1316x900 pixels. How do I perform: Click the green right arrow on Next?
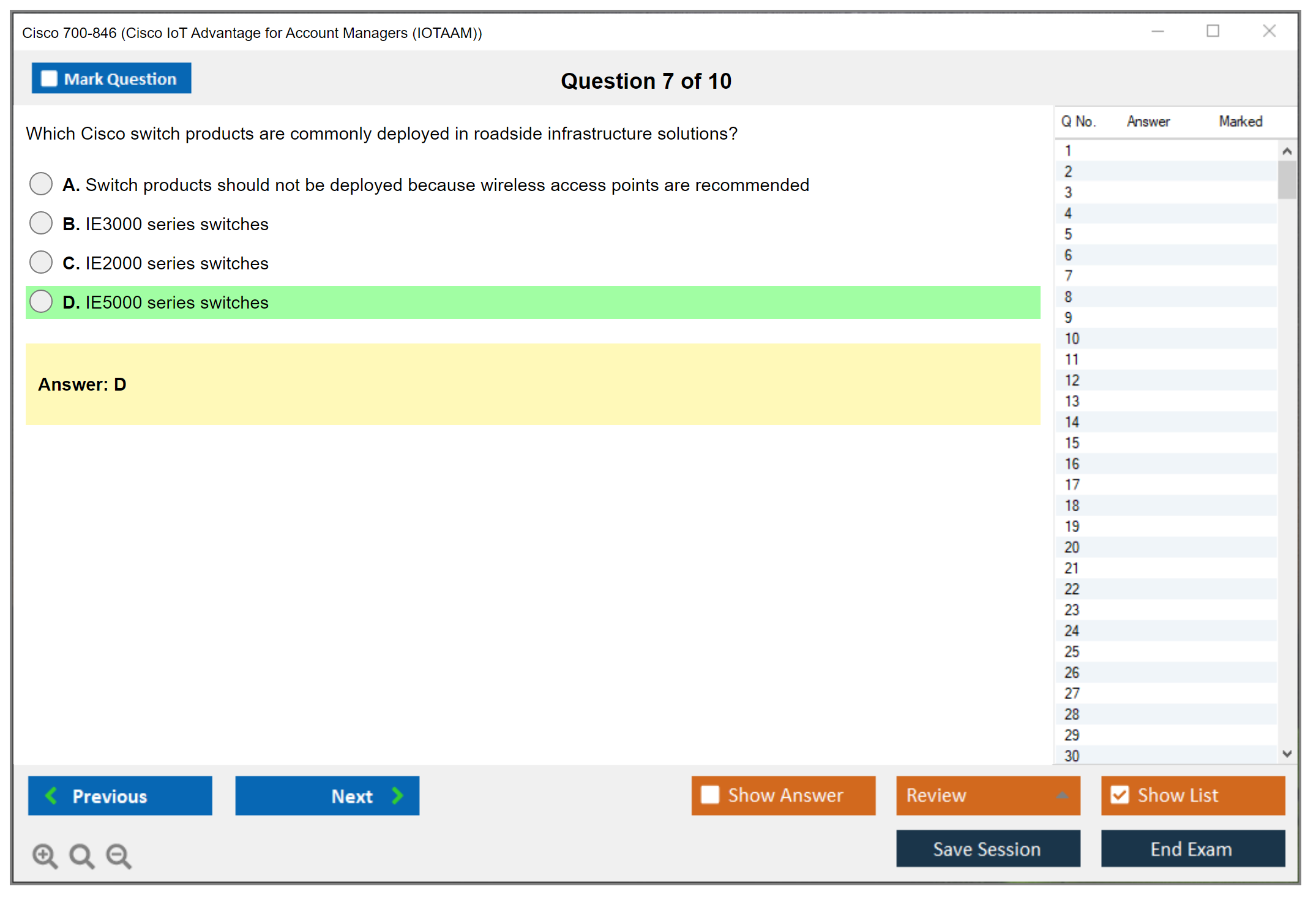pos(397,796)
